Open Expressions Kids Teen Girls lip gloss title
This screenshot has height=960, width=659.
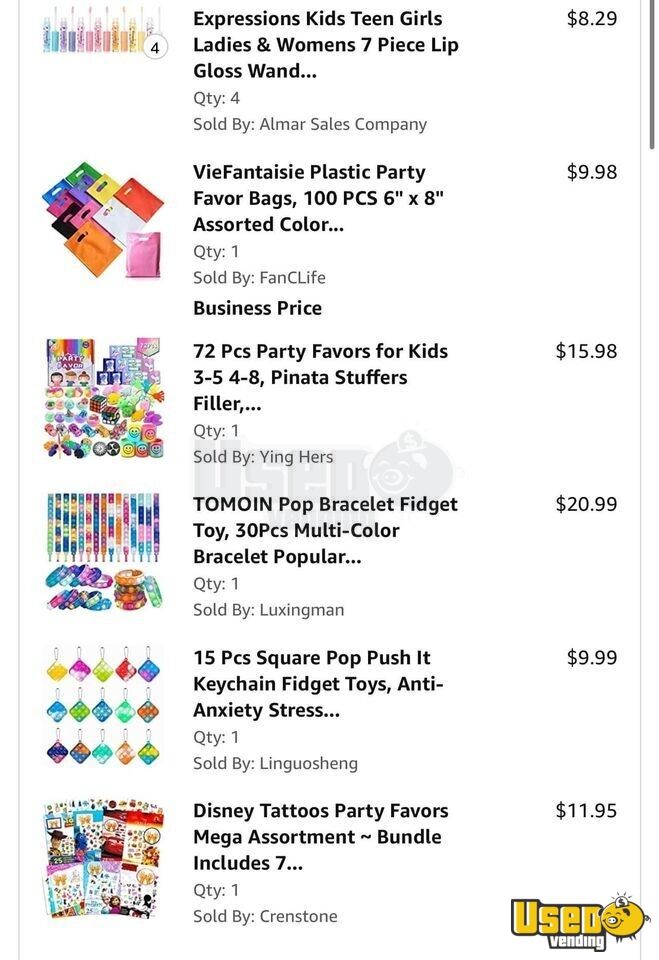[325, 45]
